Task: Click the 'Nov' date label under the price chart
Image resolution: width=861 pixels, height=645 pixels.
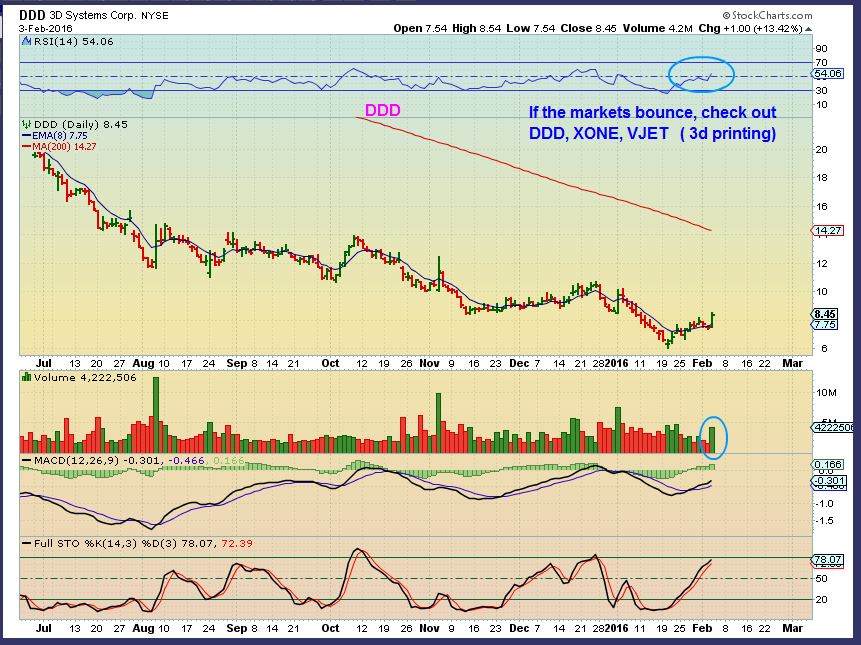Action: coord(429,363)
